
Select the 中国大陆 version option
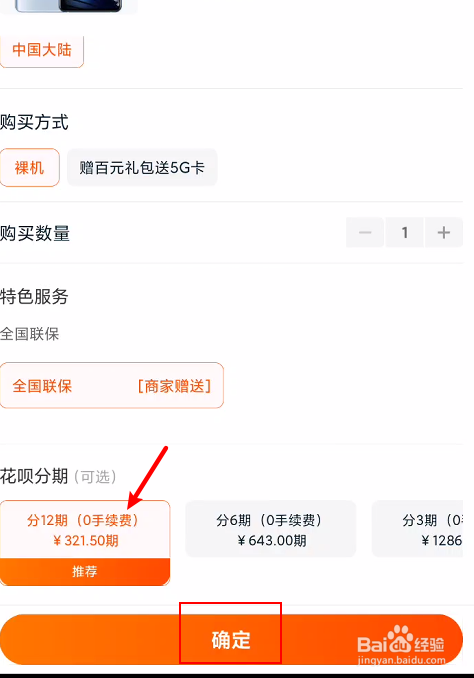pos(42,51)
